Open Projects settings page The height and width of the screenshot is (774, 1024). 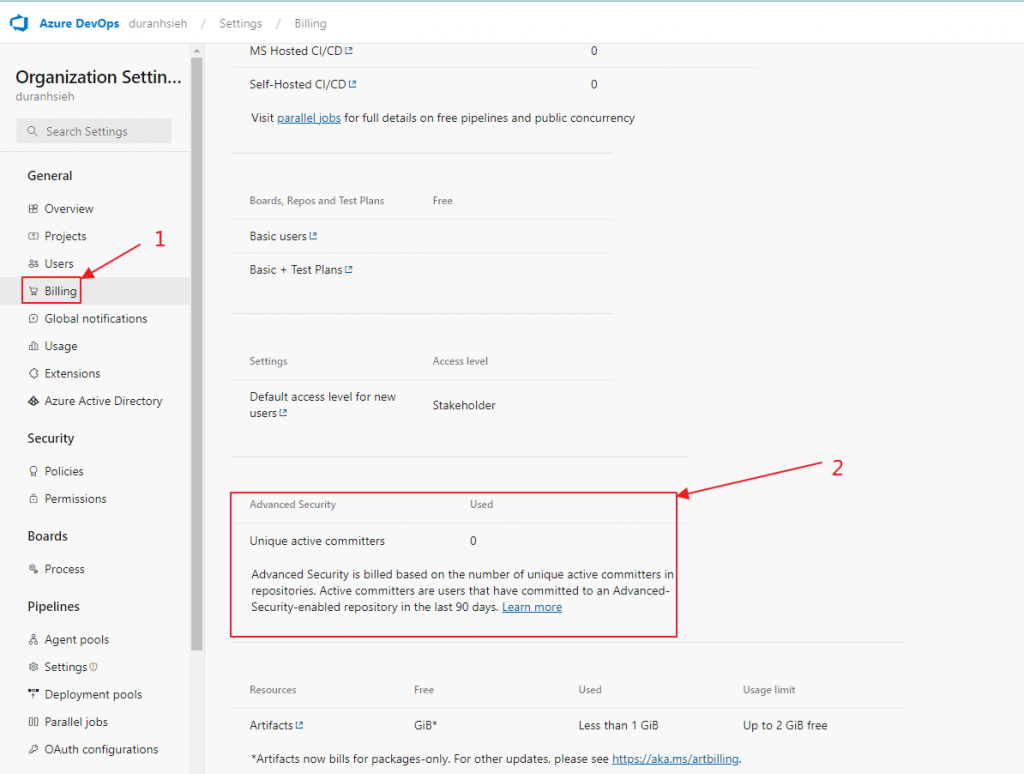[65, 236]
